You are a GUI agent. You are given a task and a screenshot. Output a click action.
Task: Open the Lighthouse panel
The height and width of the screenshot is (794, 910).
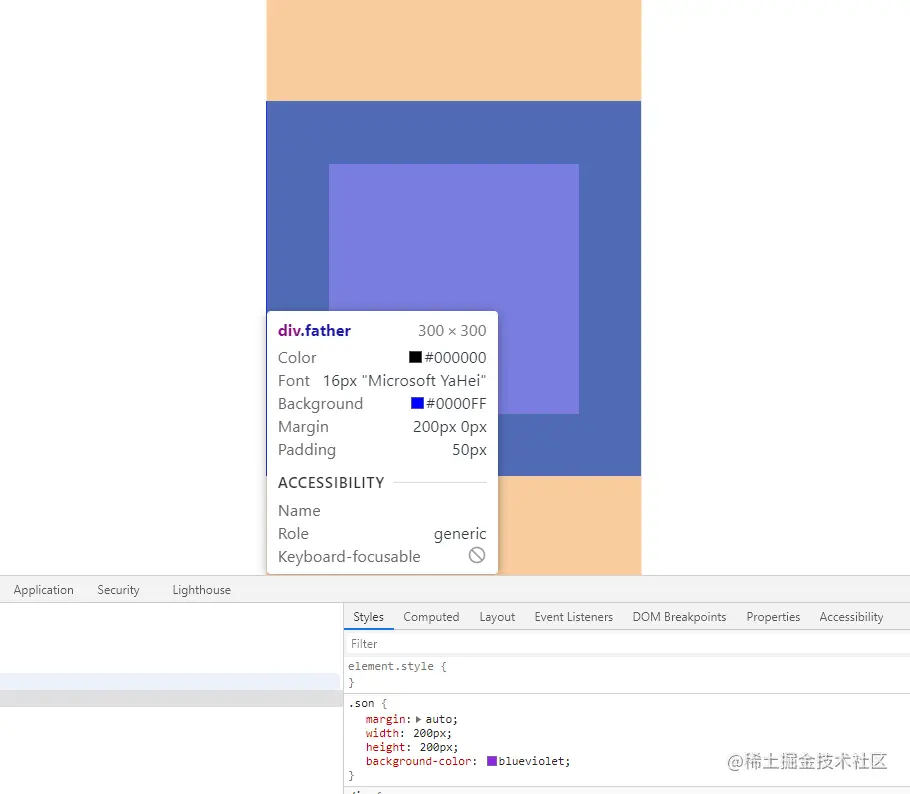pos(200,590)
